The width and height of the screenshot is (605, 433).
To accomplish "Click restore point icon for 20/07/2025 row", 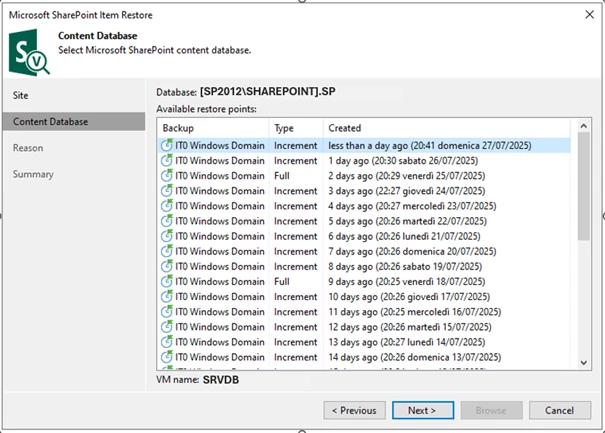I will pyautogui.click(x=167, y=251).
